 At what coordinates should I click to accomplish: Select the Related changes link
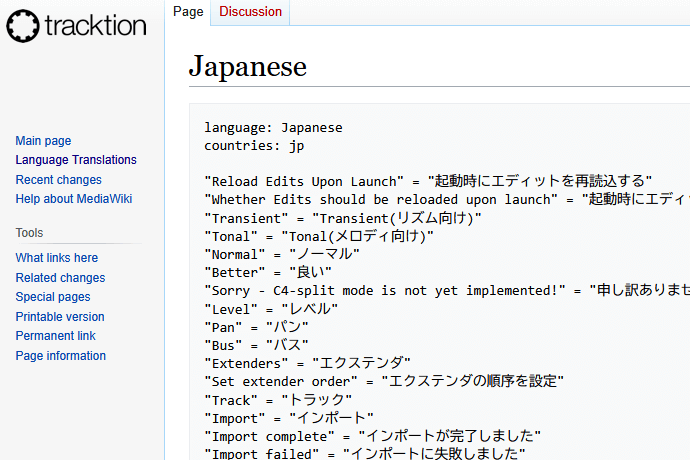pyautogui.click(x=60, y=278)
